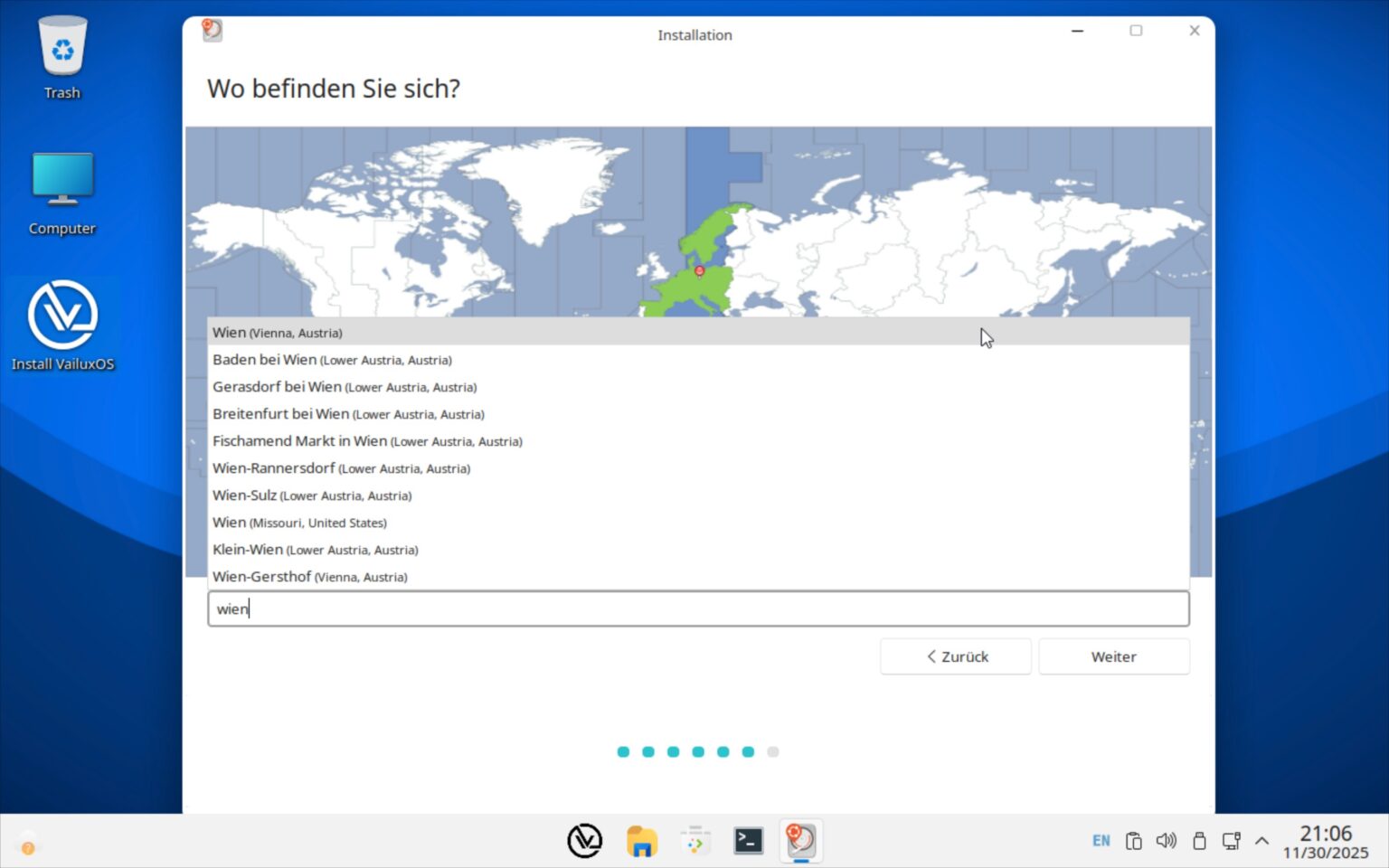Open the Computer desktop icon
Viewport: 1389px width, 868px height.
[x=62, y=192]
